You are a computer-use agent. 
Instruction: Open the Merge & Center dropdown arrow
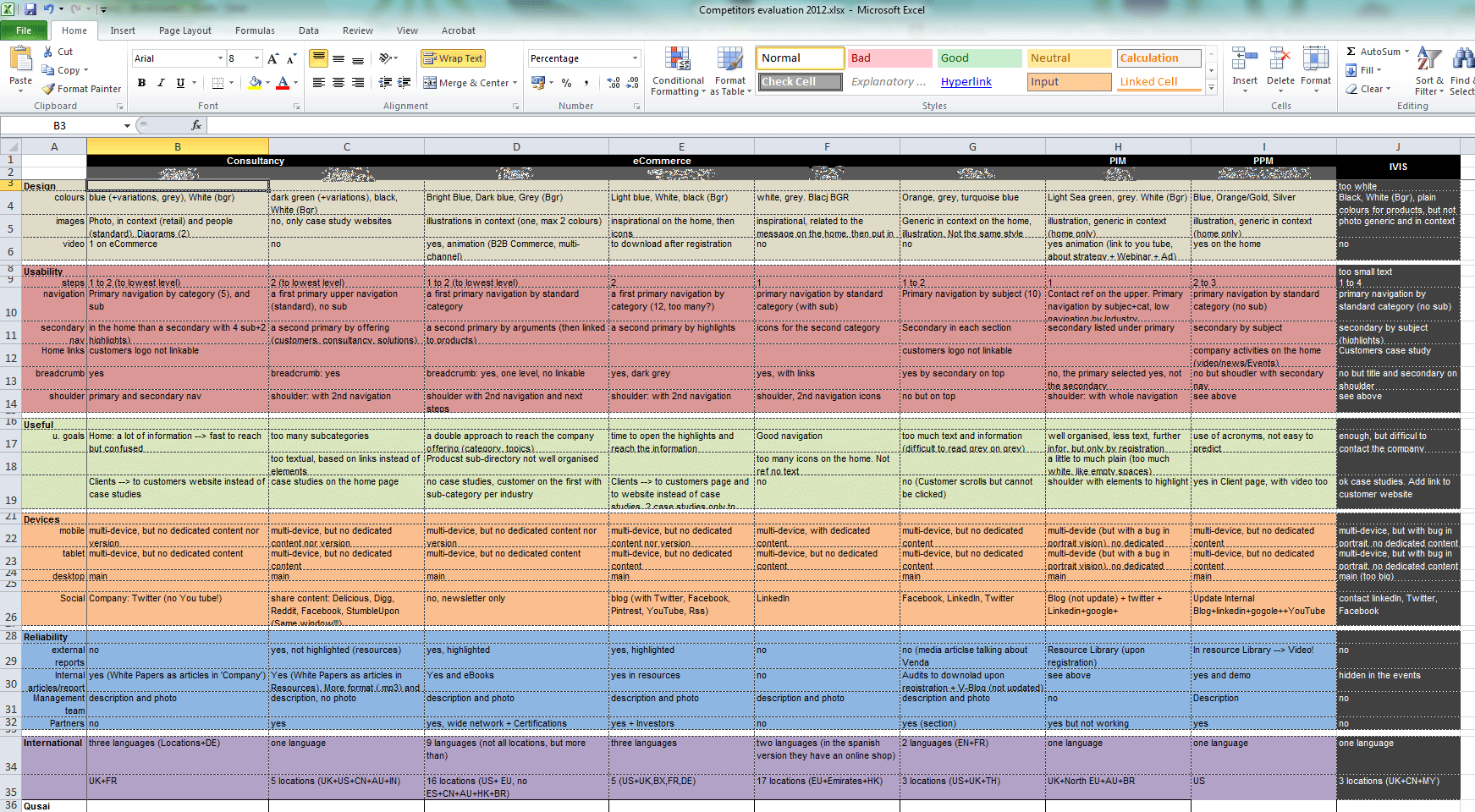(515, 83)
